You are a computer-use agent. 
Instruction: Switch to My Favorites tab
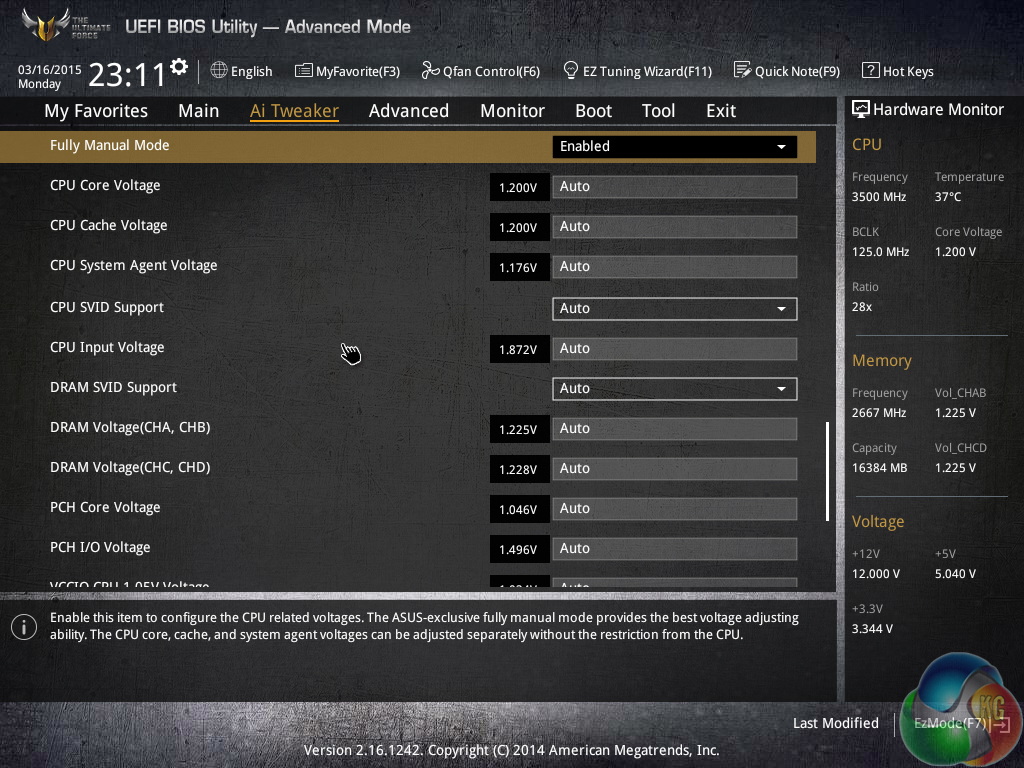pos(96,111)
